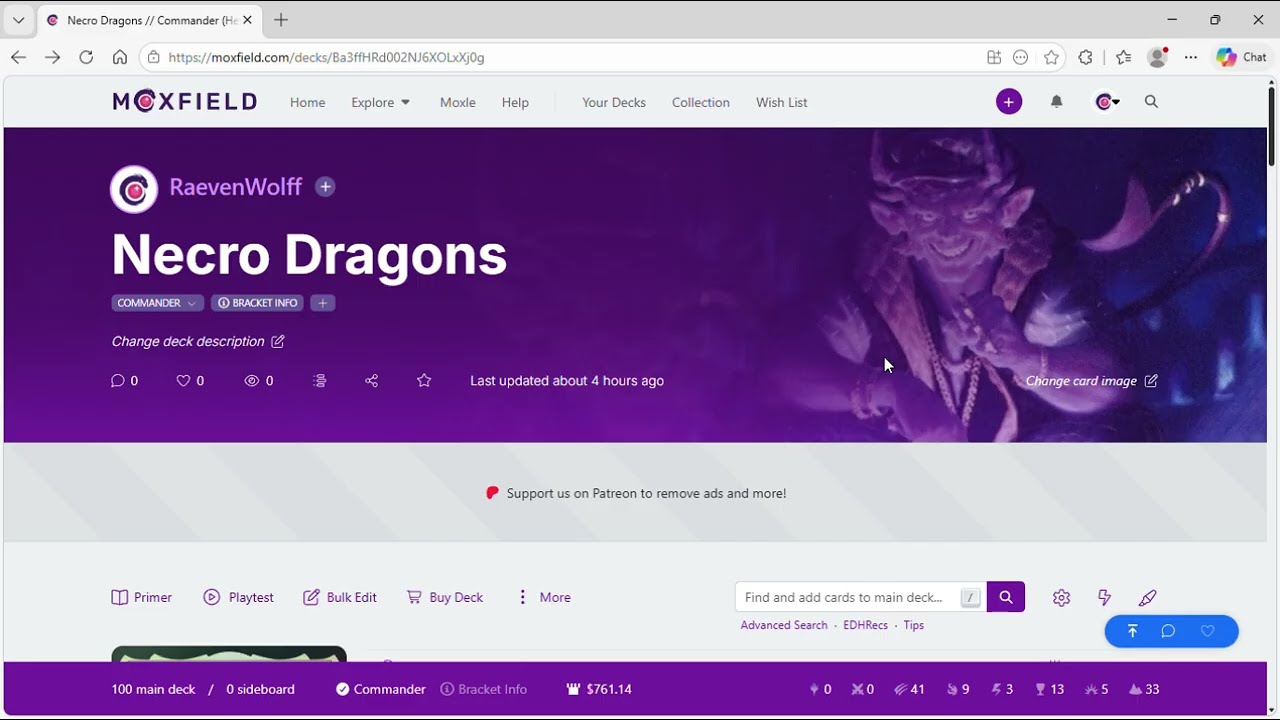Open the create new deck plus button
Screen dimensions: 1280x720
click(1009, 101)
